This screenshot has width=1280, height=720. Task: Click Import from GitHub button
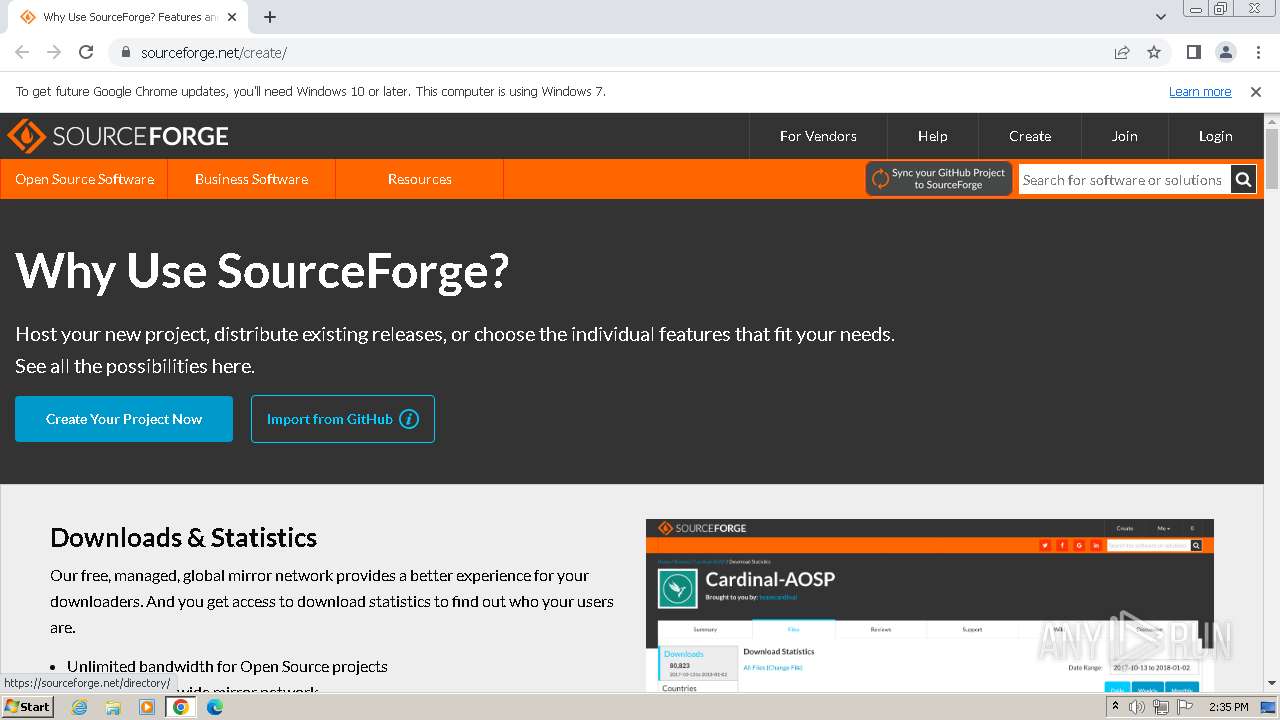(x=343, y=419)
